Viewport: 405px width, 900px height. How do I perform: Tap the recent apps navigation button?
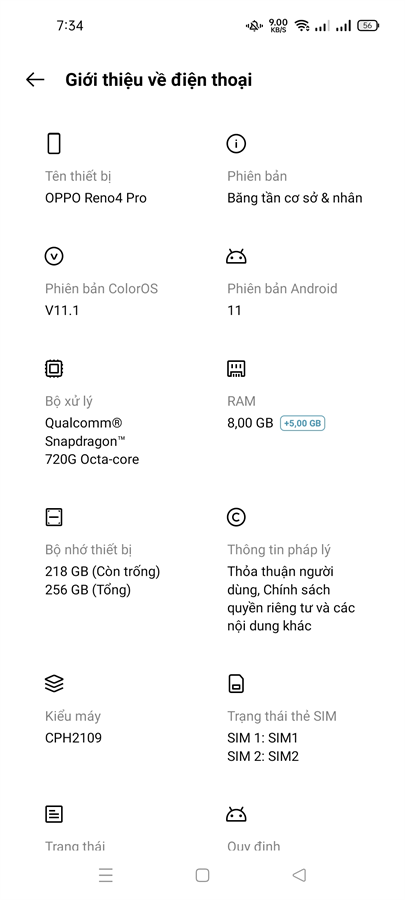[x=106, y=875]
